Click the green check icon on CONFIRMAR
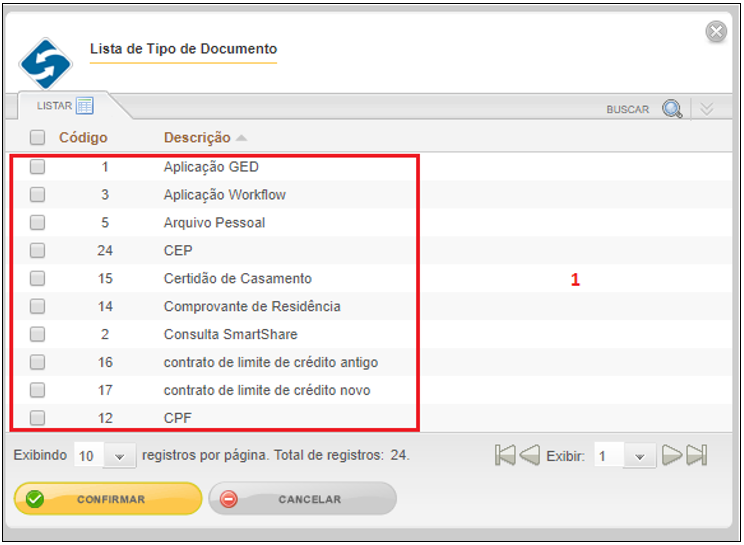This screenshot has height=545, width=744. [35, 499]
